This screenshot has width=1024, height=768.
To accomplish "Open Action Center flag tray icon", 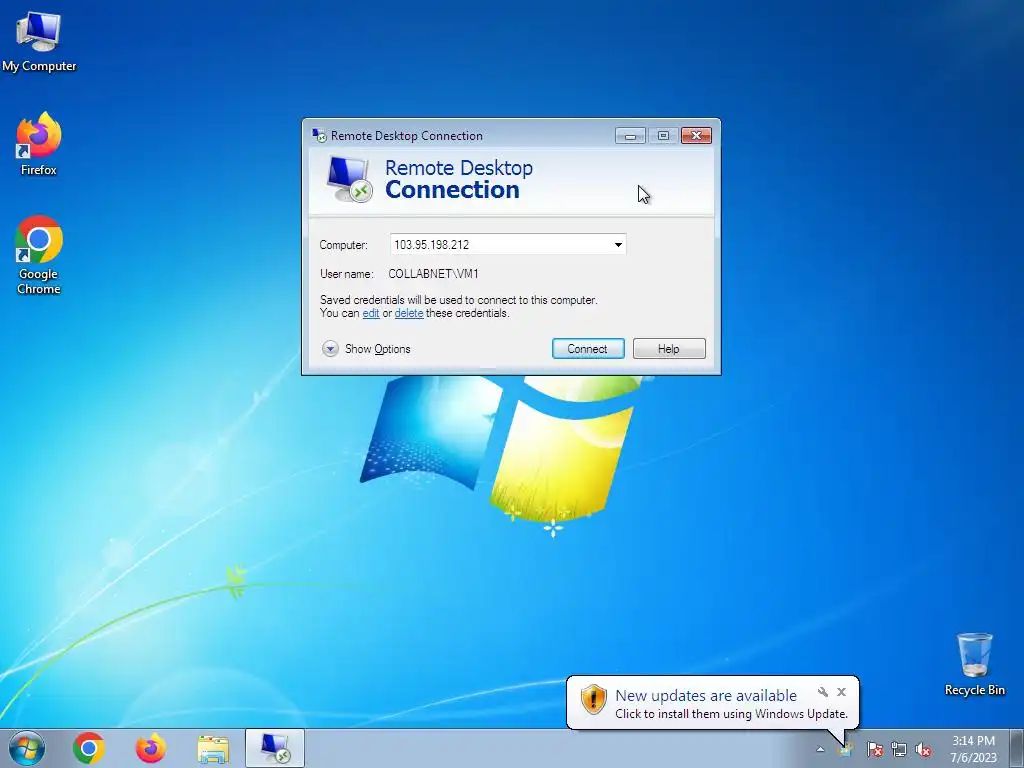I will pos(874,750).
